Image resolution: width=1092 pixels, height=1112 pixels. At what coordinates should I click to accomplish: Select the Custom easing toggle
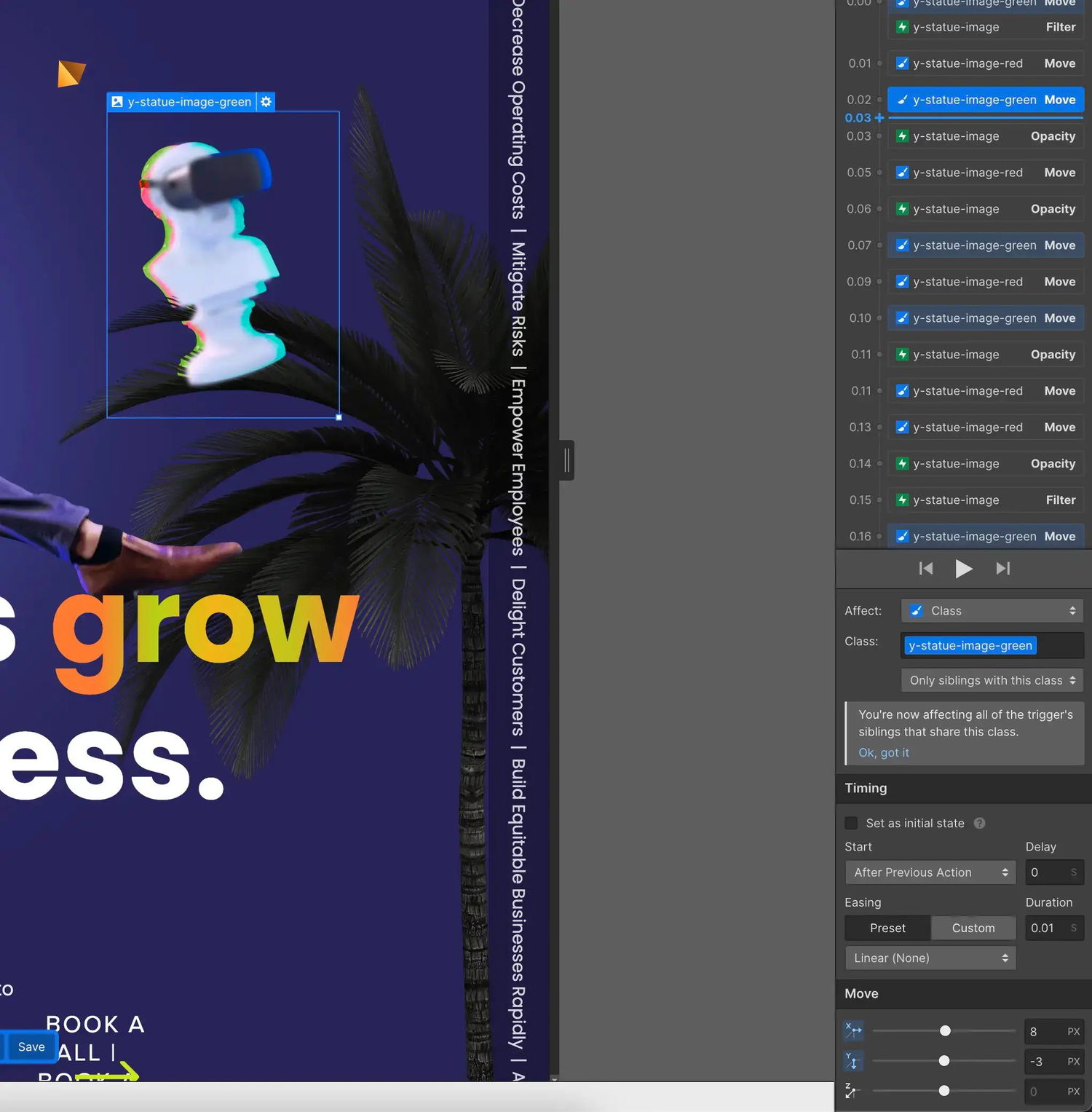pyautogui.click(x=973, y=928)
